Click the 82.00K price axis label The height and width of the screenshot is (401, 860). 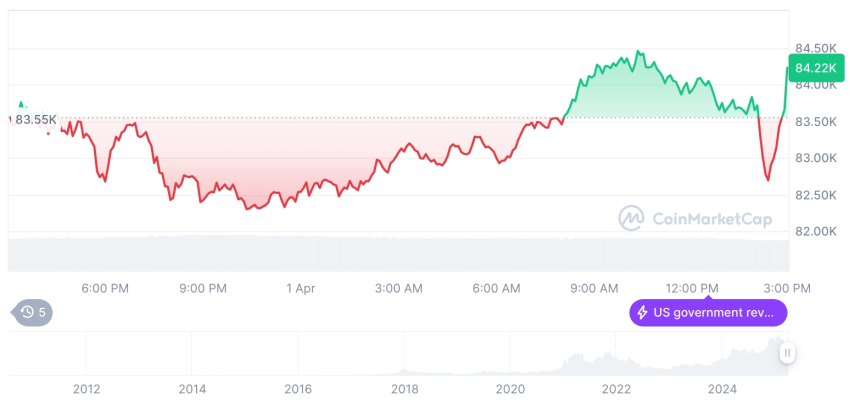pyautogui.click(x=816, y=231)
